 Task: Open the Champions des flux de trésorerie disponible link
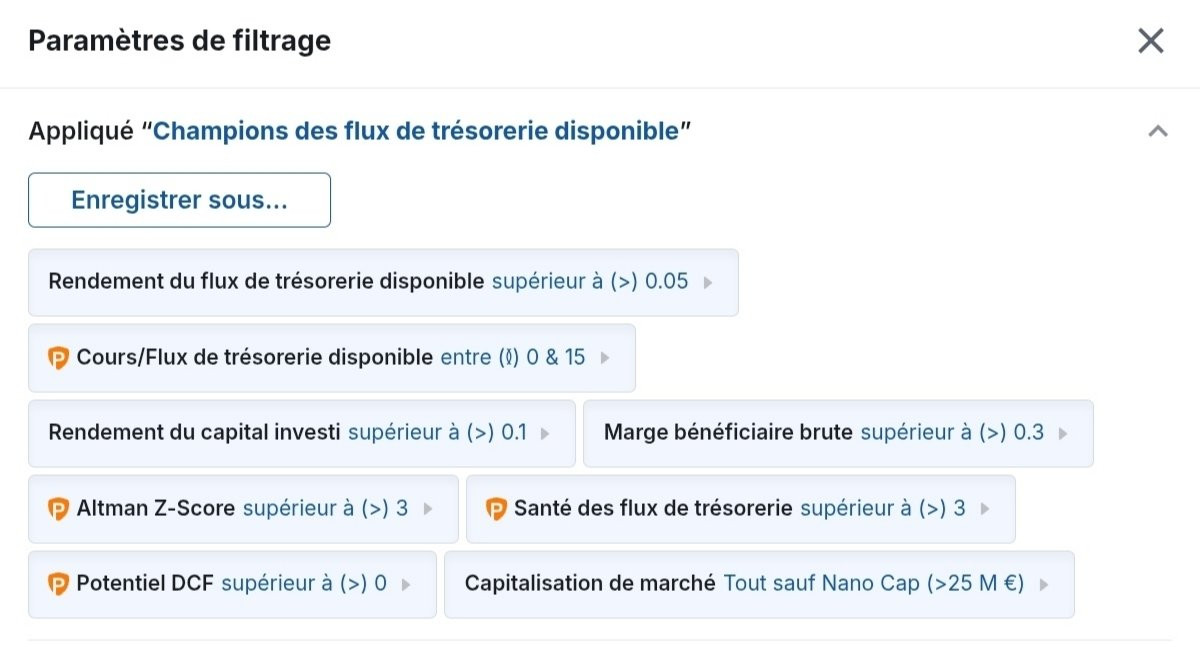pyautogui.click(x=416, y=131)
